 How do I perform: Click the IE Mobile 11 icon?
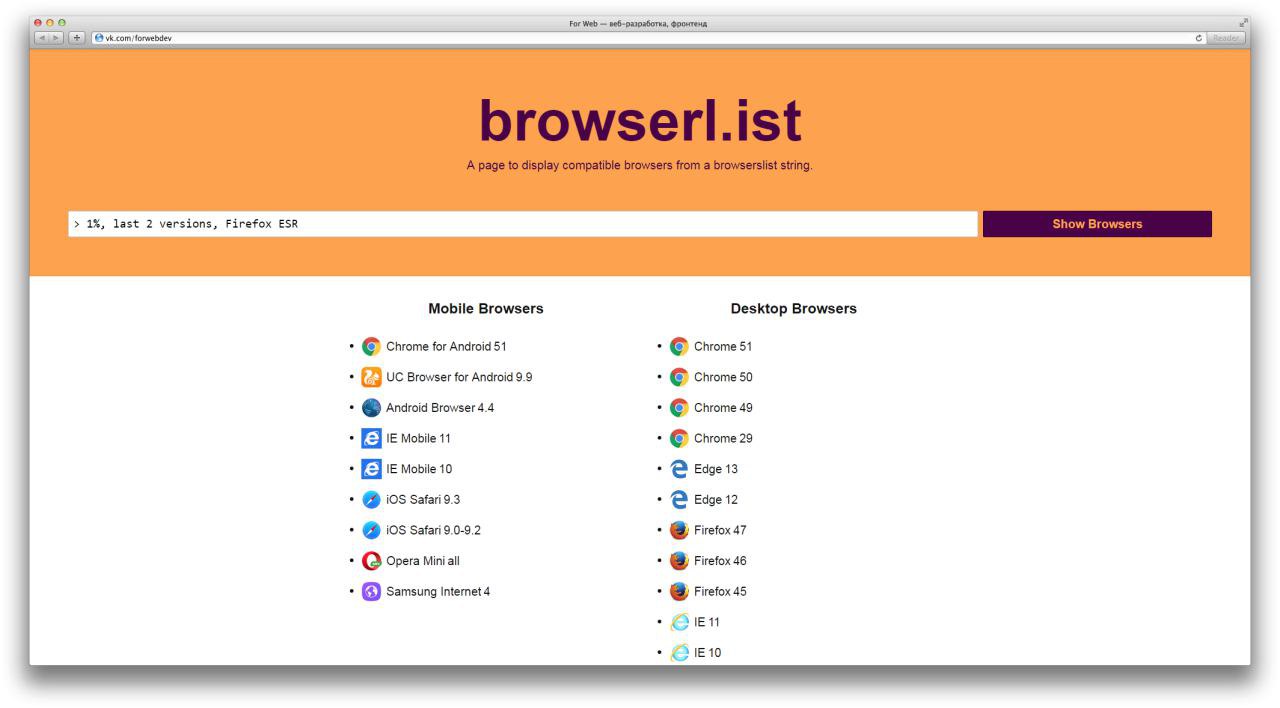[371, 438]
